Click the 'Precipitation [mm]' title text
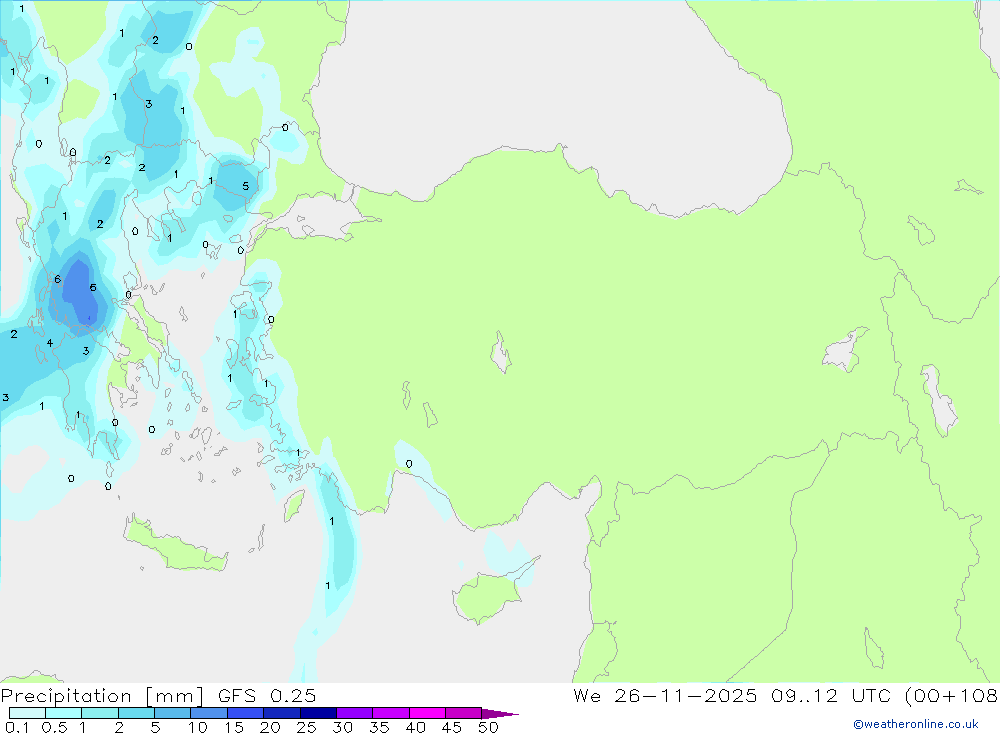Image resolution: width=1000 pixels, height=733 pixels. tap(102, 696)
